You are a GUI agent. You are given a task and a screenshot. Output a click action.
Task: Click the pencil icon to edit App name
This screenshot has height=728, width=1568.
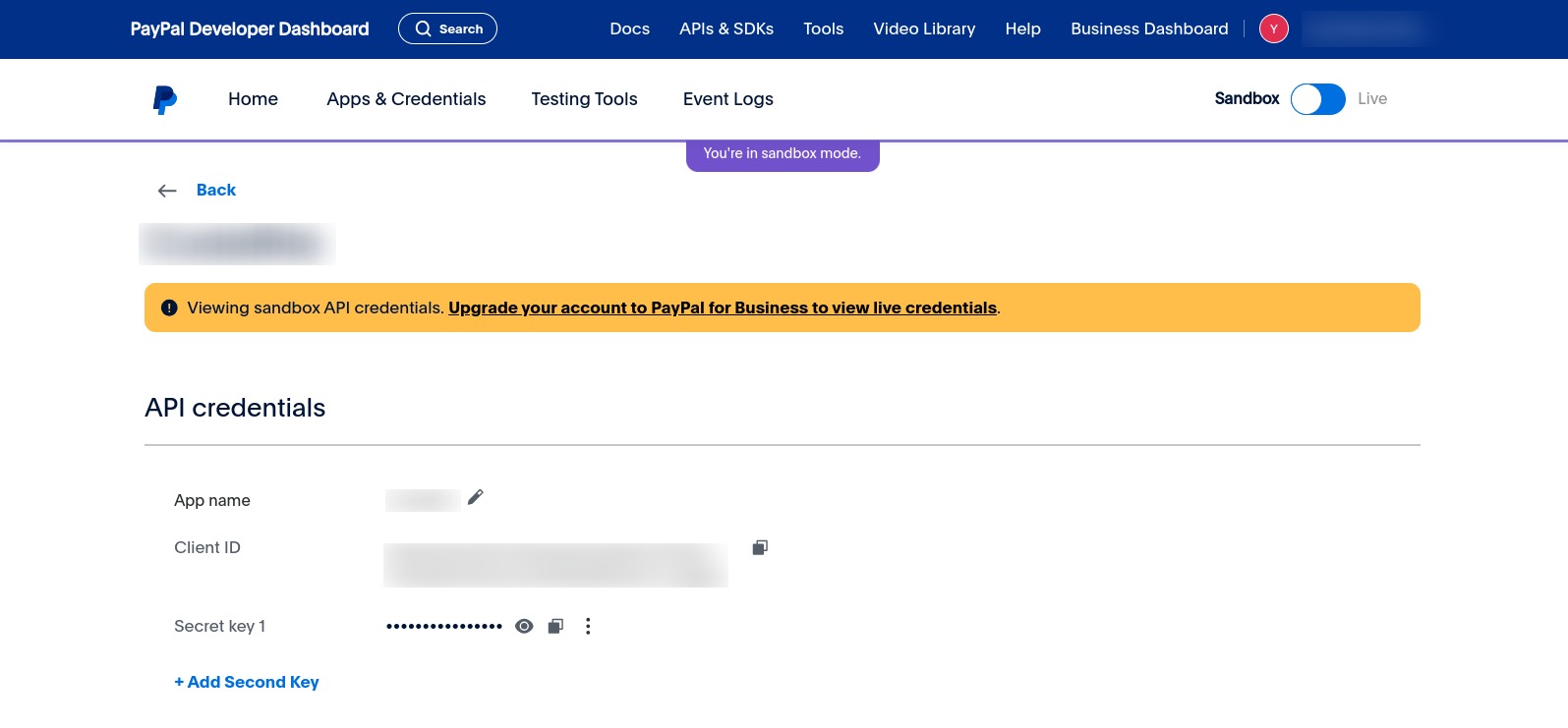click(476, 497)
